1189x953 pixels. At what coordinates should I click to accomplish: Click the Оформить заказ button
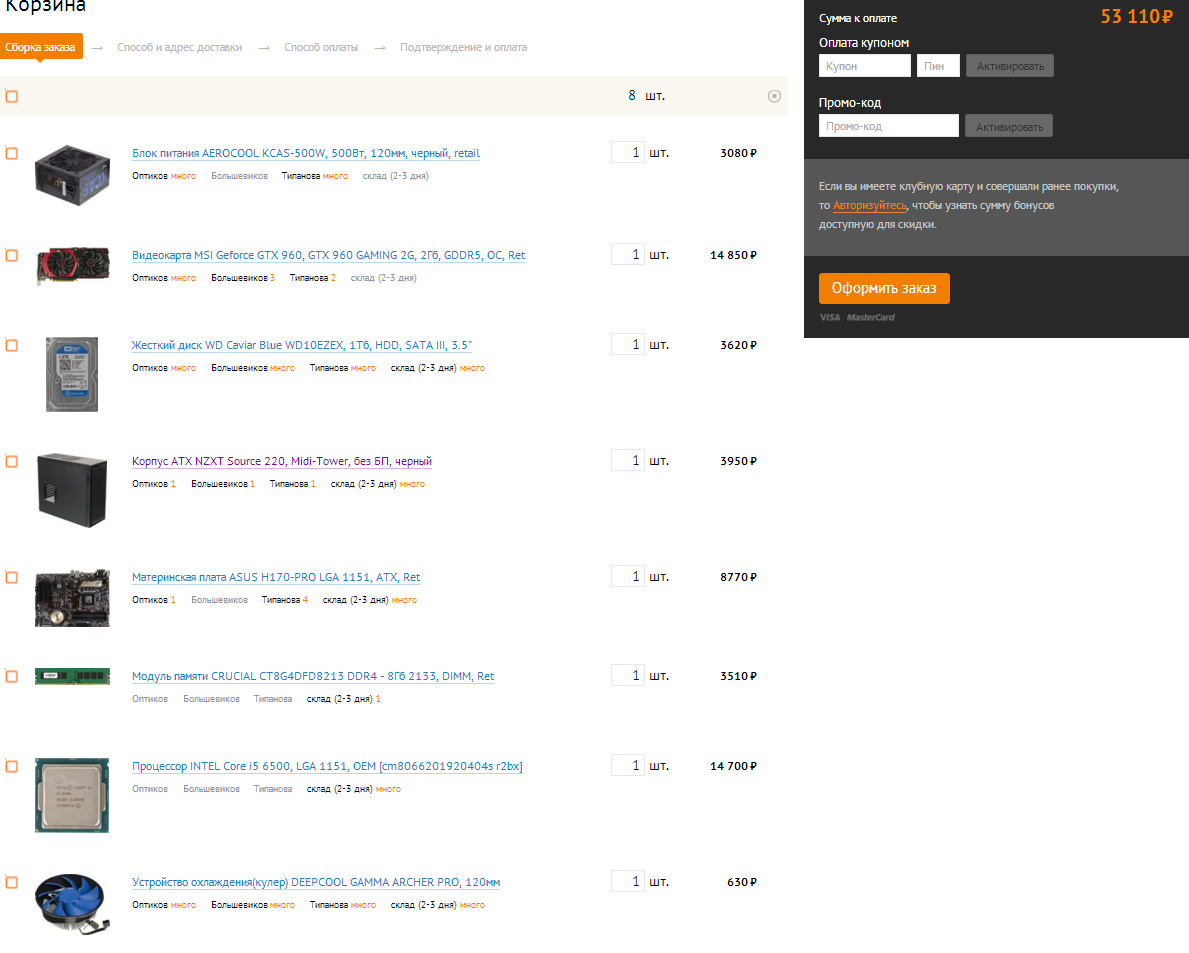point(884,288)
